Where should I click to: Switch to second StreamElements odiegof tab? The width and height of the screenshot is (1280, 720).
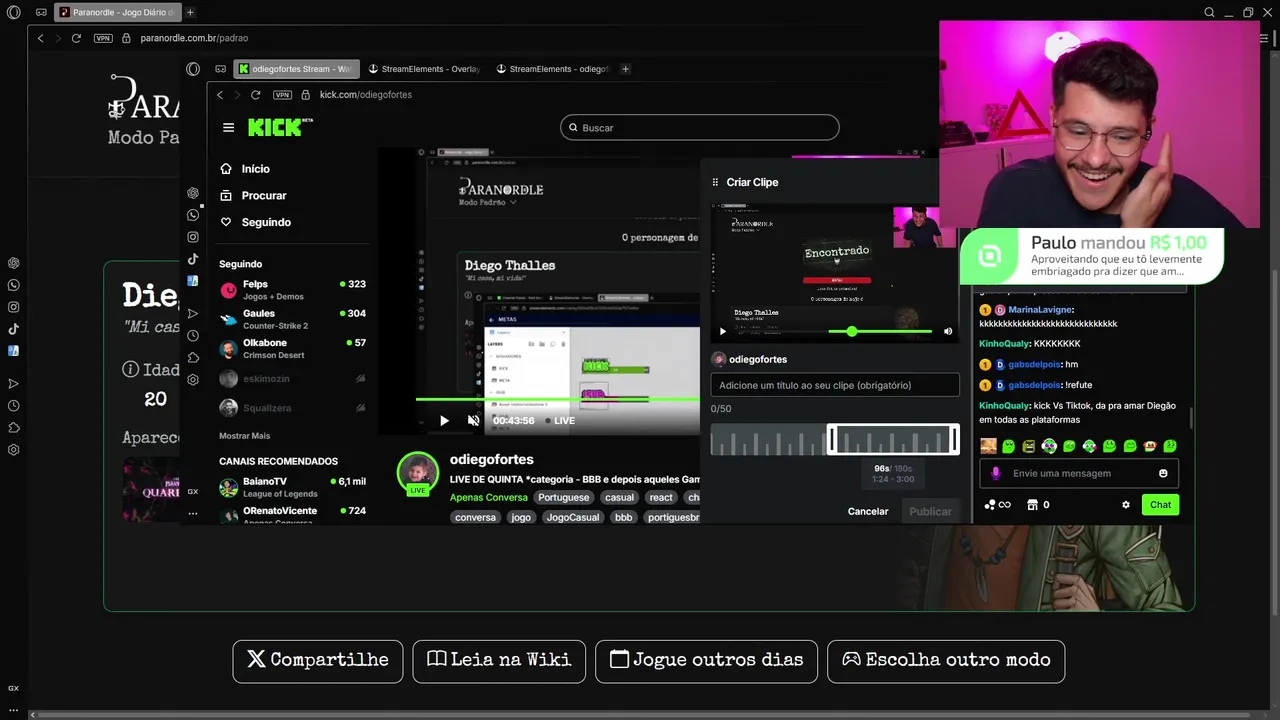coord(552,69)
